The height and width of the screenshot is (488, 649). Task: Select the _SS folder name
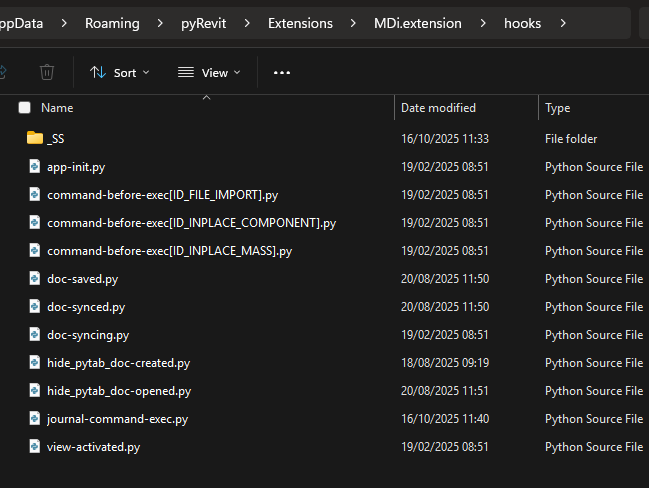[x=56, y=139]
